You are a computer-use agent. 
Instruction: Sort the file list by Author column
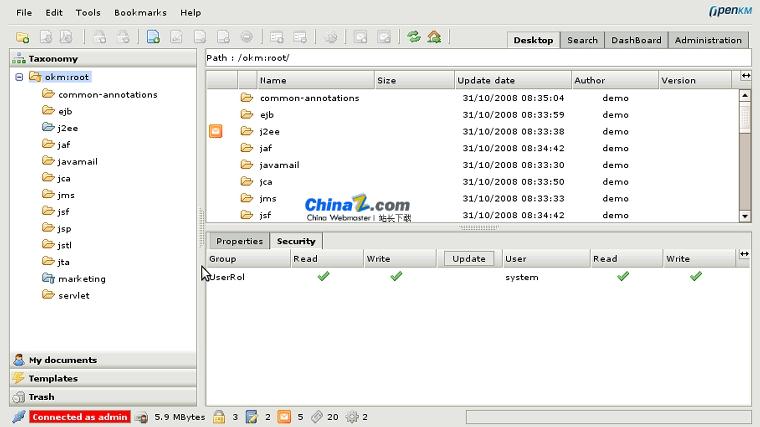point(615,80)
